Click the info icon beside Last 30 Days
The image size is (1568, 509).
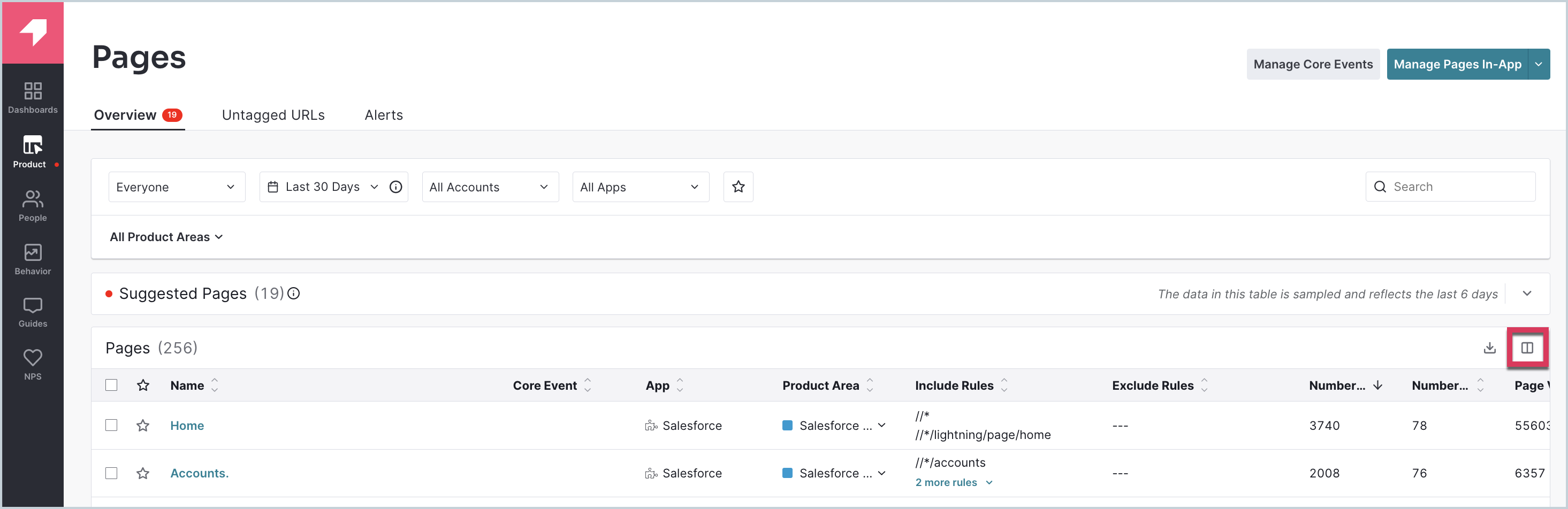tap(395, 187)
